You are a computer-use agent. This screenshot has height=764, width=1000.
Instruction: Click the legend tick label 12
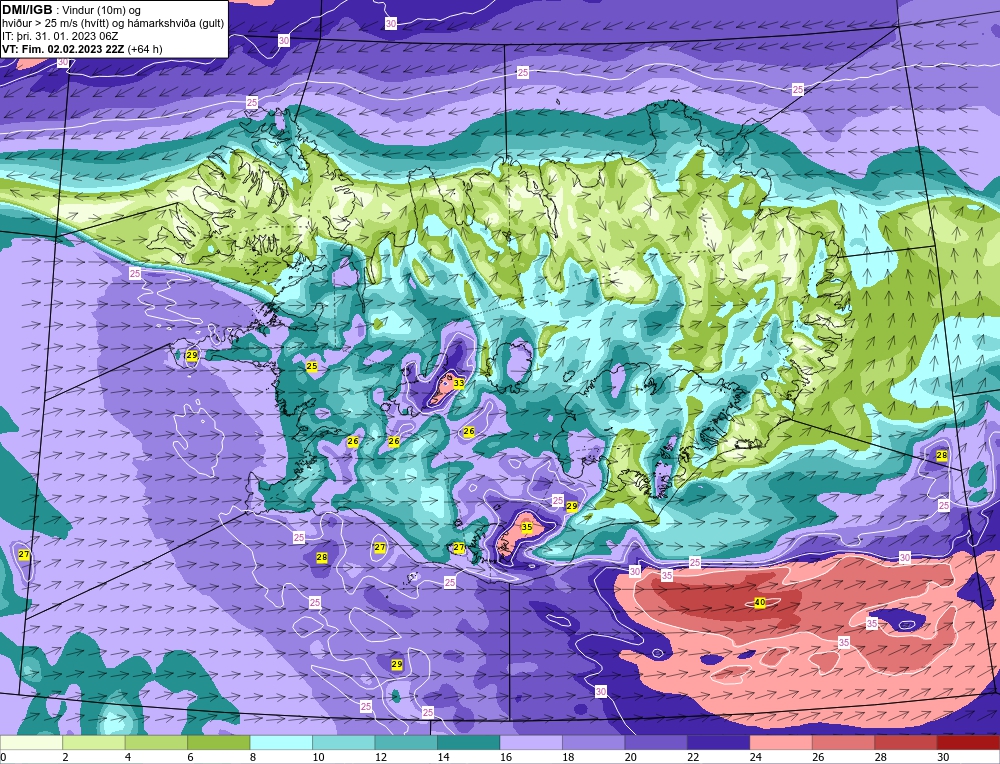381,757
